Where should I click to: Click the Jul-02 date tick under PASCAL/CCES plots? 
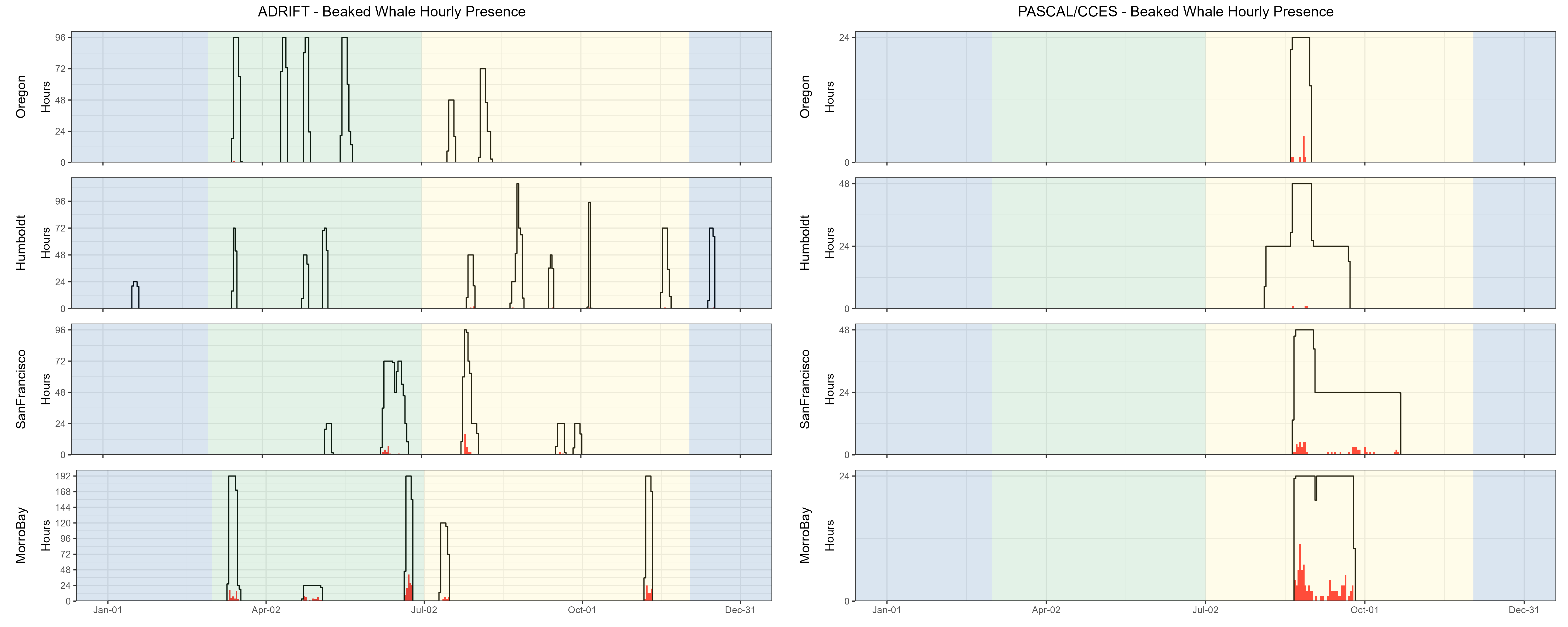click(x=1205, y=610)
